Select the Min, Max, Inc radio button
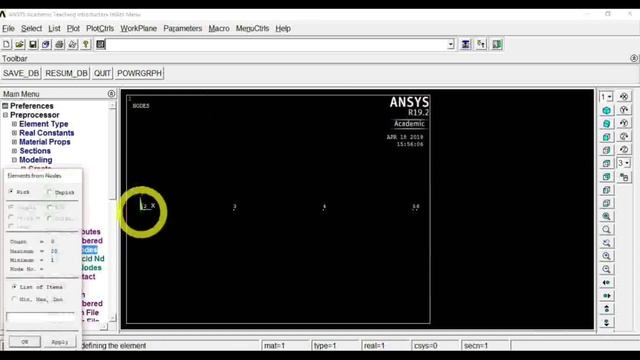The height and width of the screenshot is (360, 640). click(14, 299)
